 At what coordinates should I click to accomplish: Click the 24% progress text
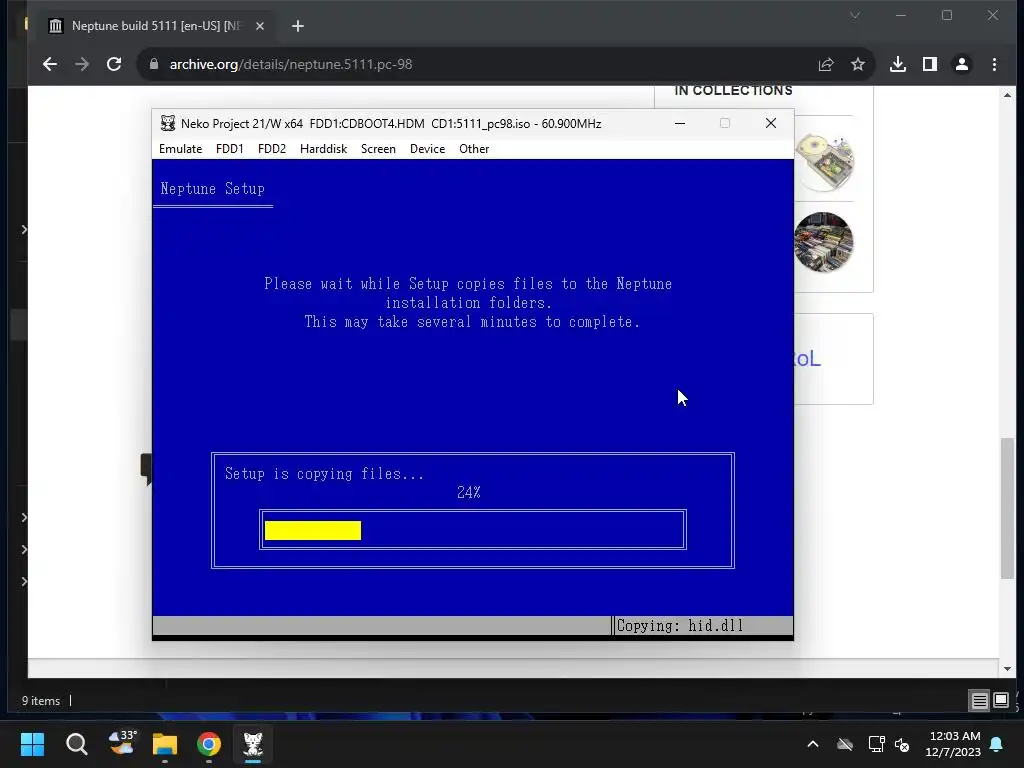tap(469, 492)
